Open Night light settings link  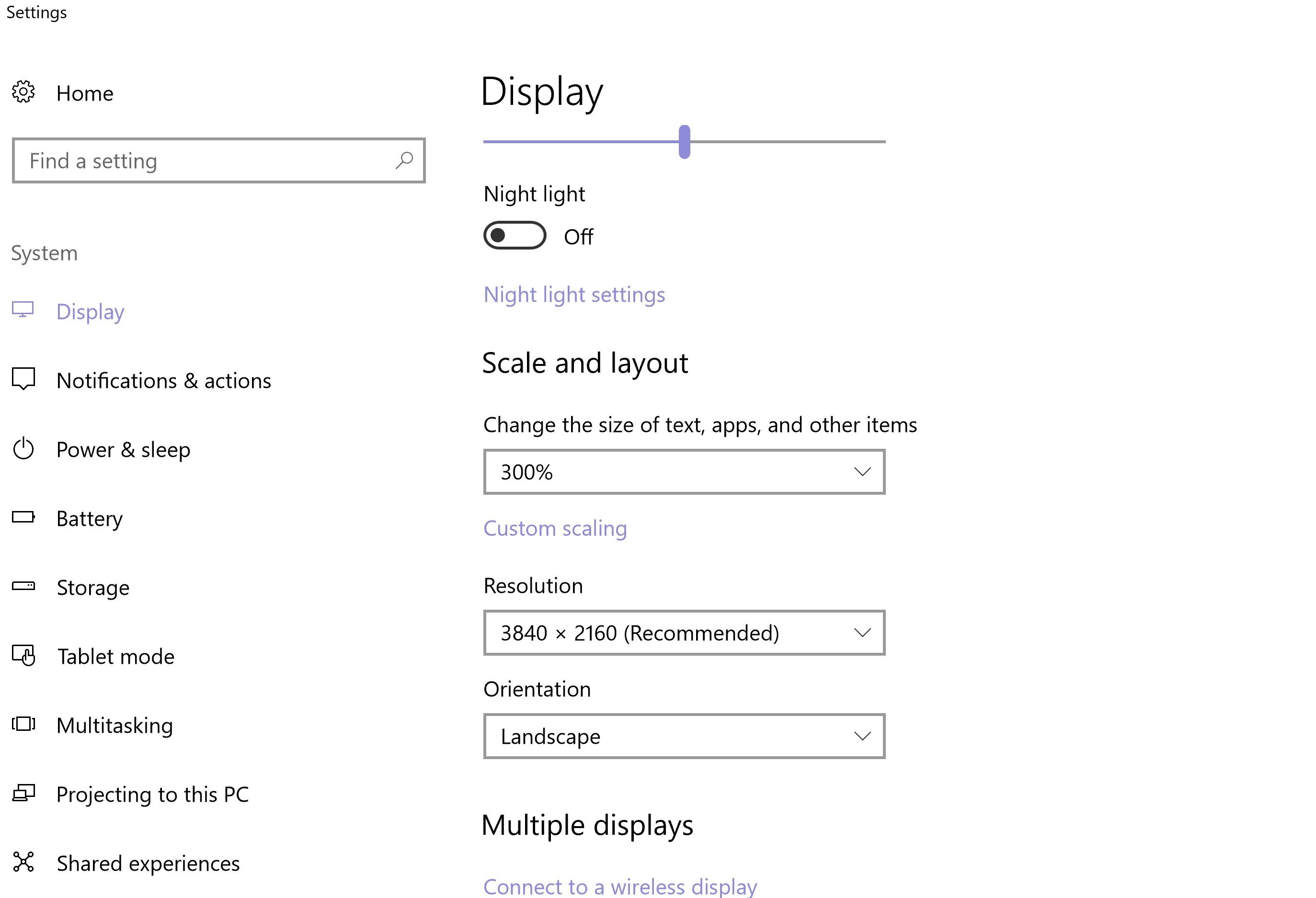574,295
